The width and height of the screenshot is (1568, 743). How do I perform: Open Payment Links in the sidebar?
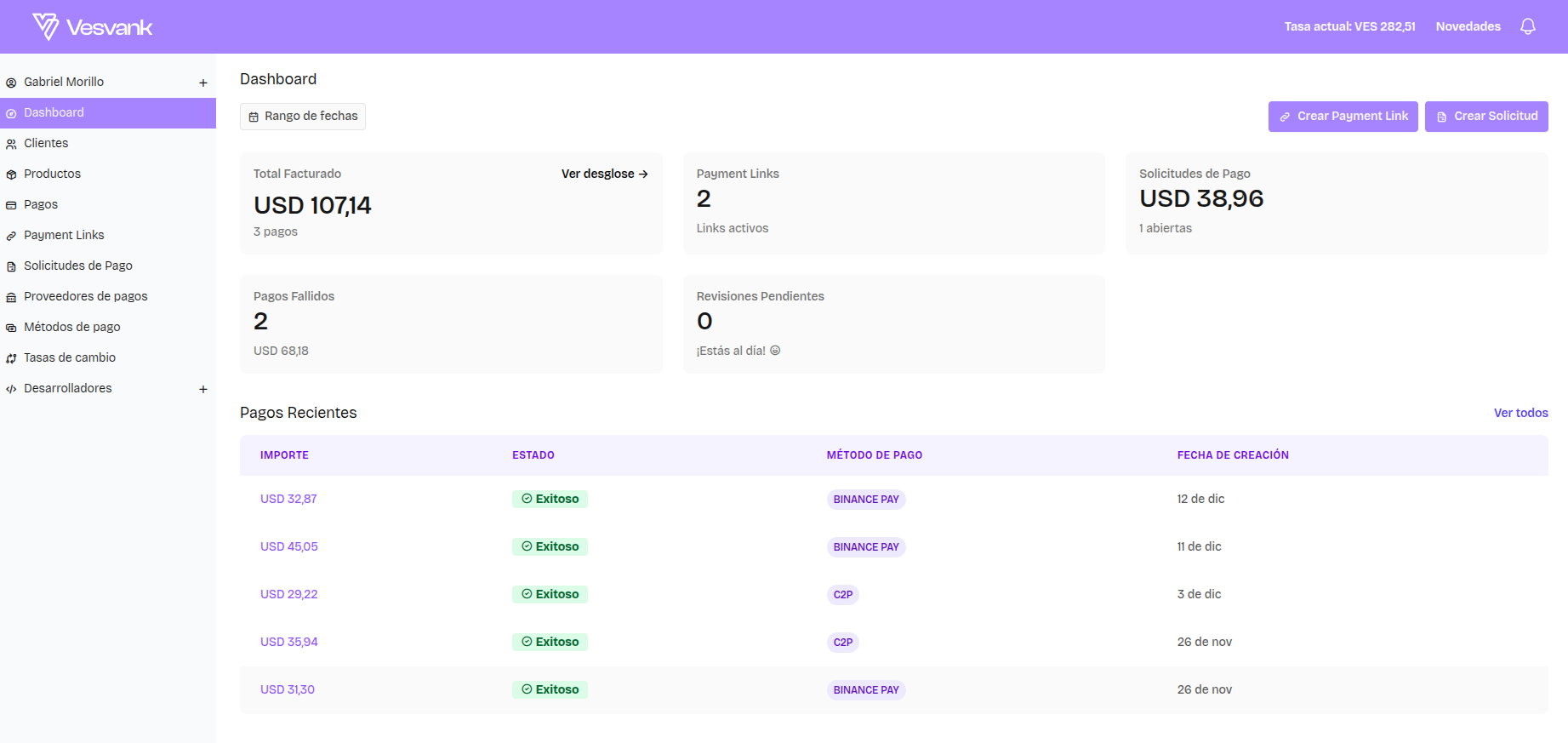point(108,235)
